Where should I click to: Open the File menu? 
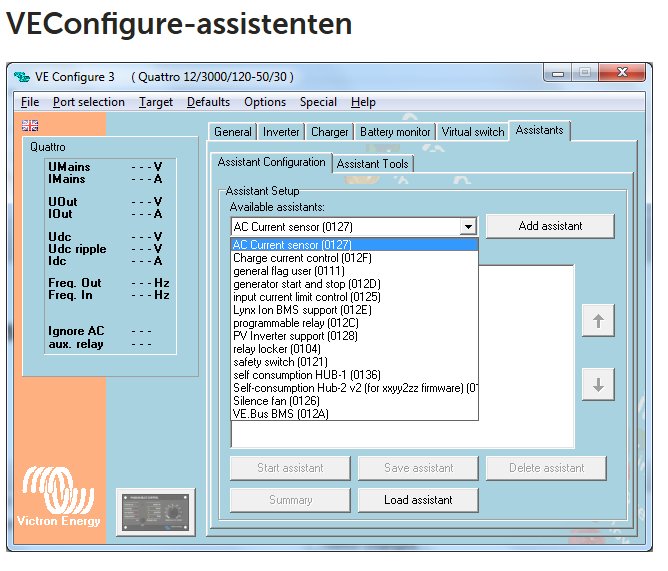tap(30, 102)
